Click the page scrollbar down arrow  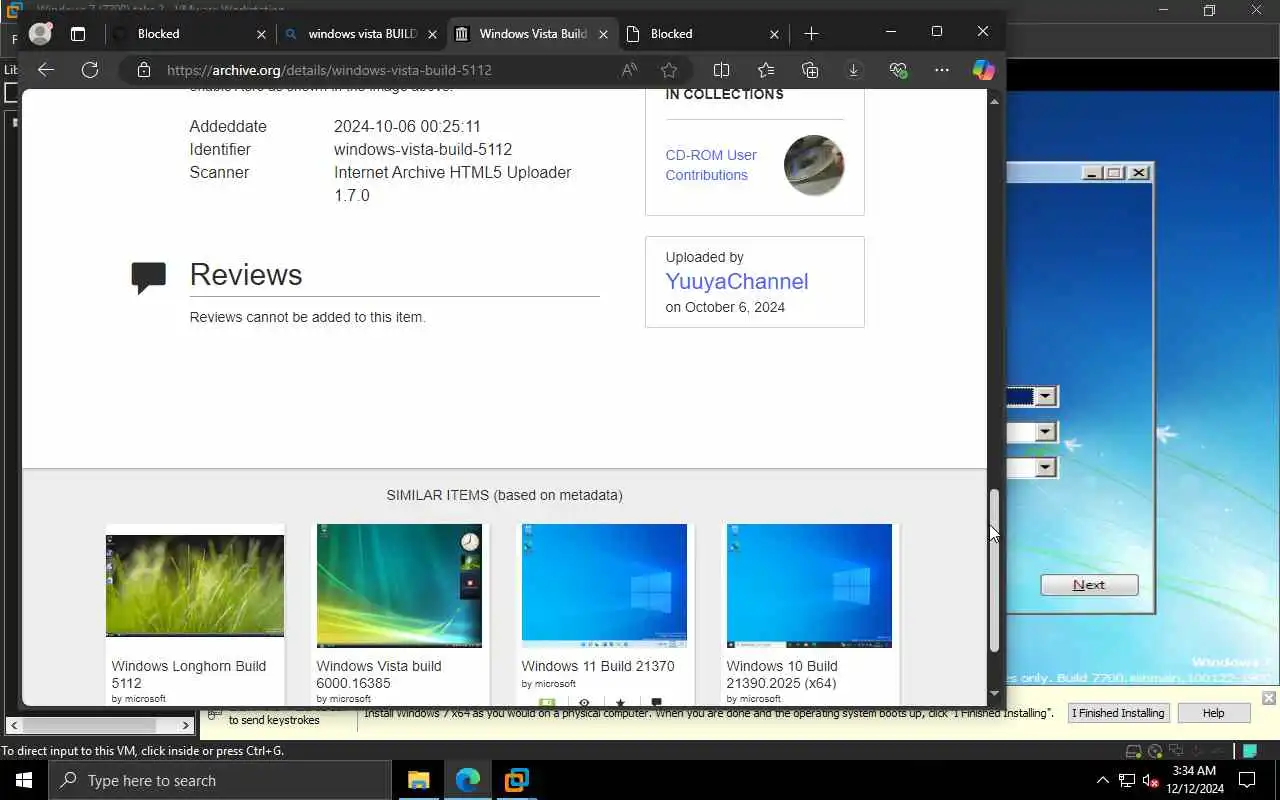pyautogui.click(x=994, y=693)
